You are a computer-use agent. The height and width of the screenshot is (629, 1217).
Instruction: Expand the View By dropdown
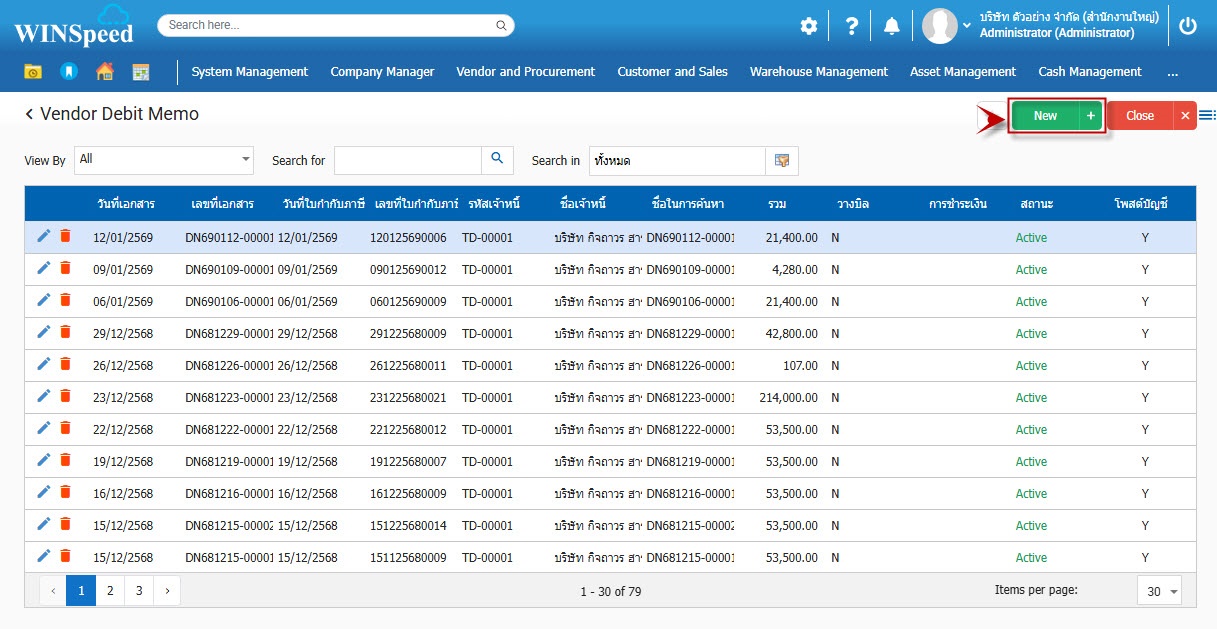click(x=246, y=160)
